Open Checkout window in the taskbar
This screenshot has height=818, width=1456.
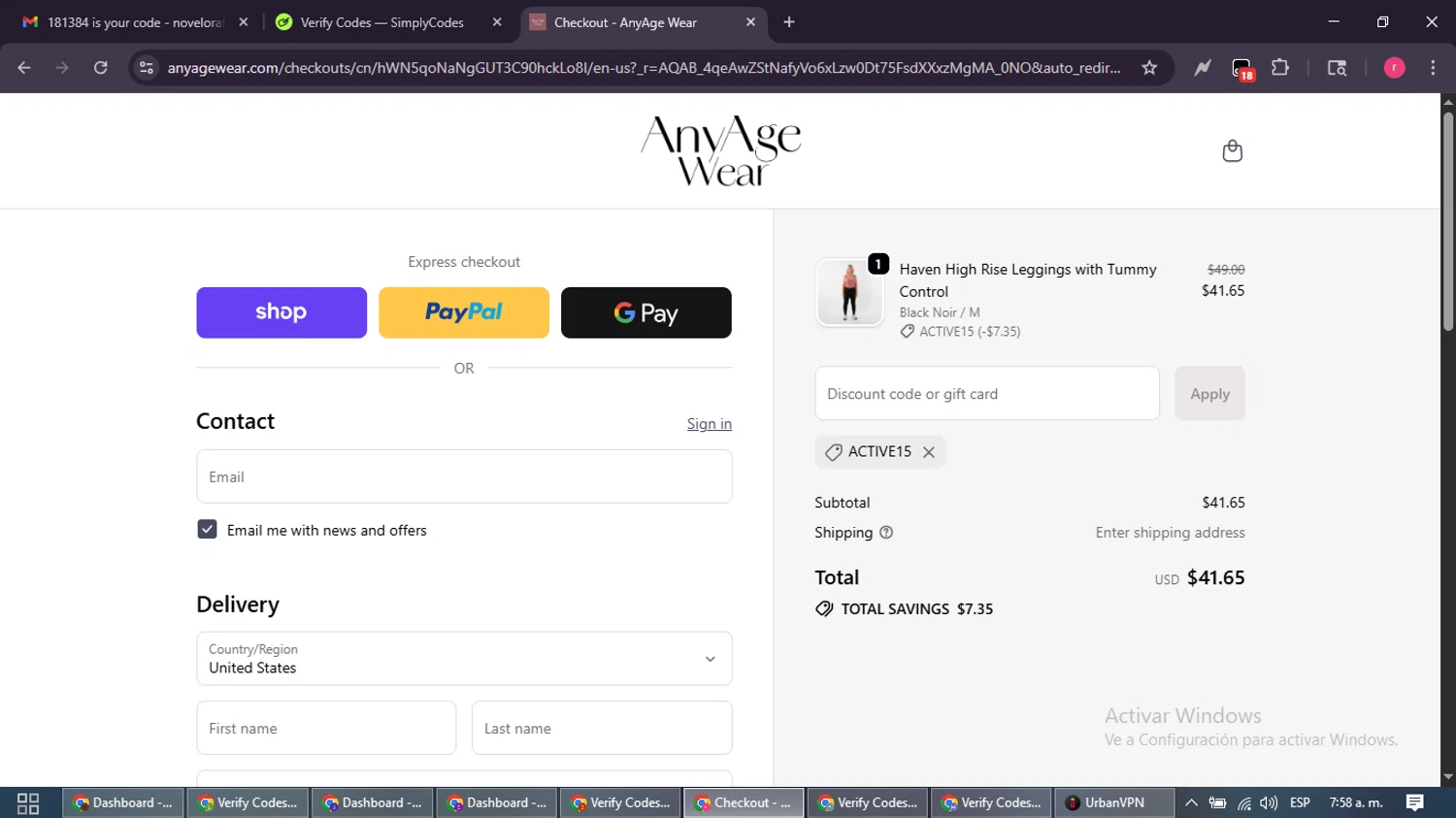tap(744, 803)
